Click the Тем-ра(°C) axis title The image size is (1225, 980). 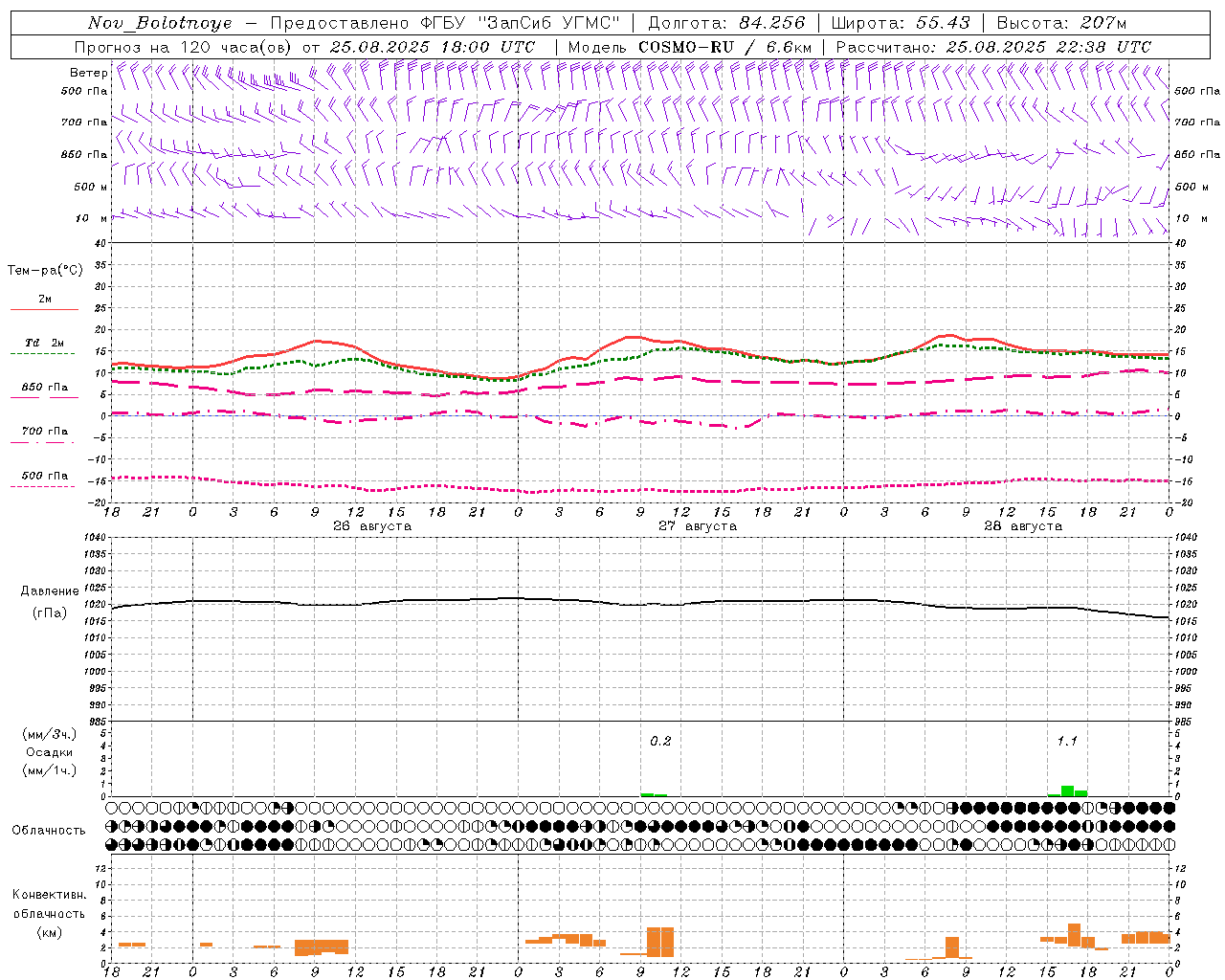(x=45, y=271)
